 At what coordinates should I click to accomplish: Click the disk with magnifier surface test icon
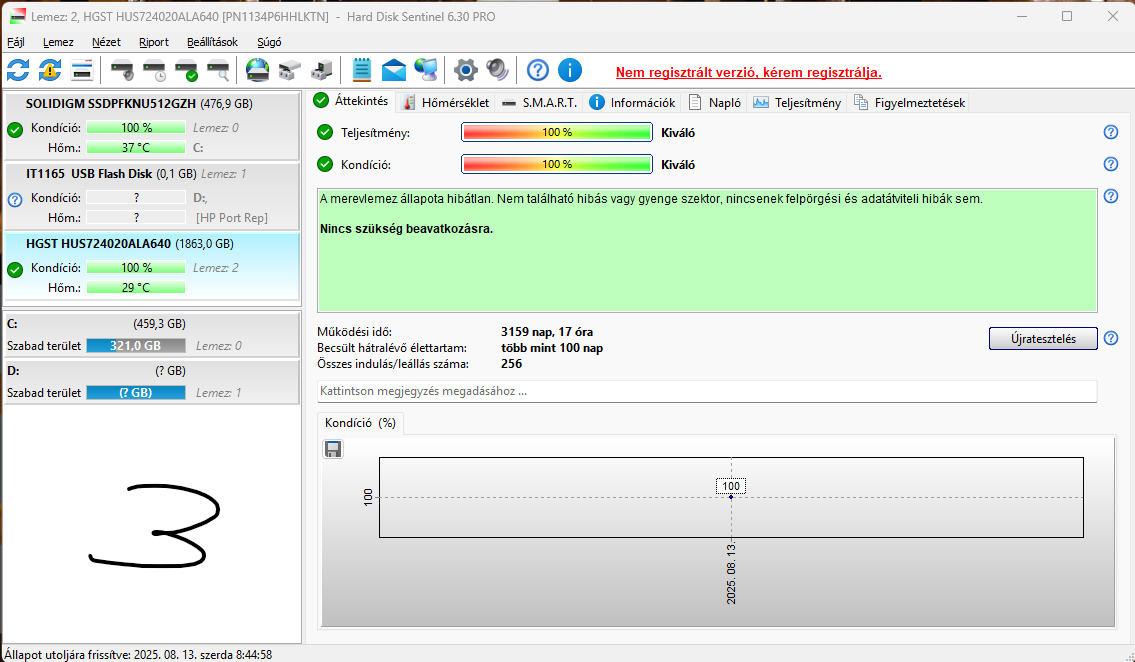point(219,70)
